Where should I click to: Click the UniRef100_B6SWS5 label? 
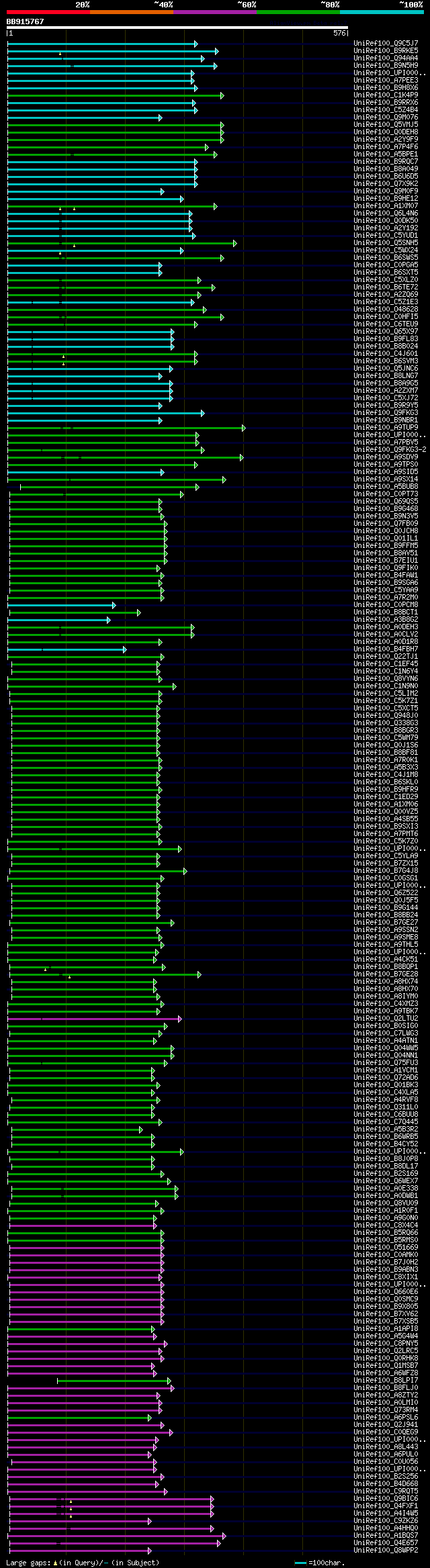pos(386,258)
